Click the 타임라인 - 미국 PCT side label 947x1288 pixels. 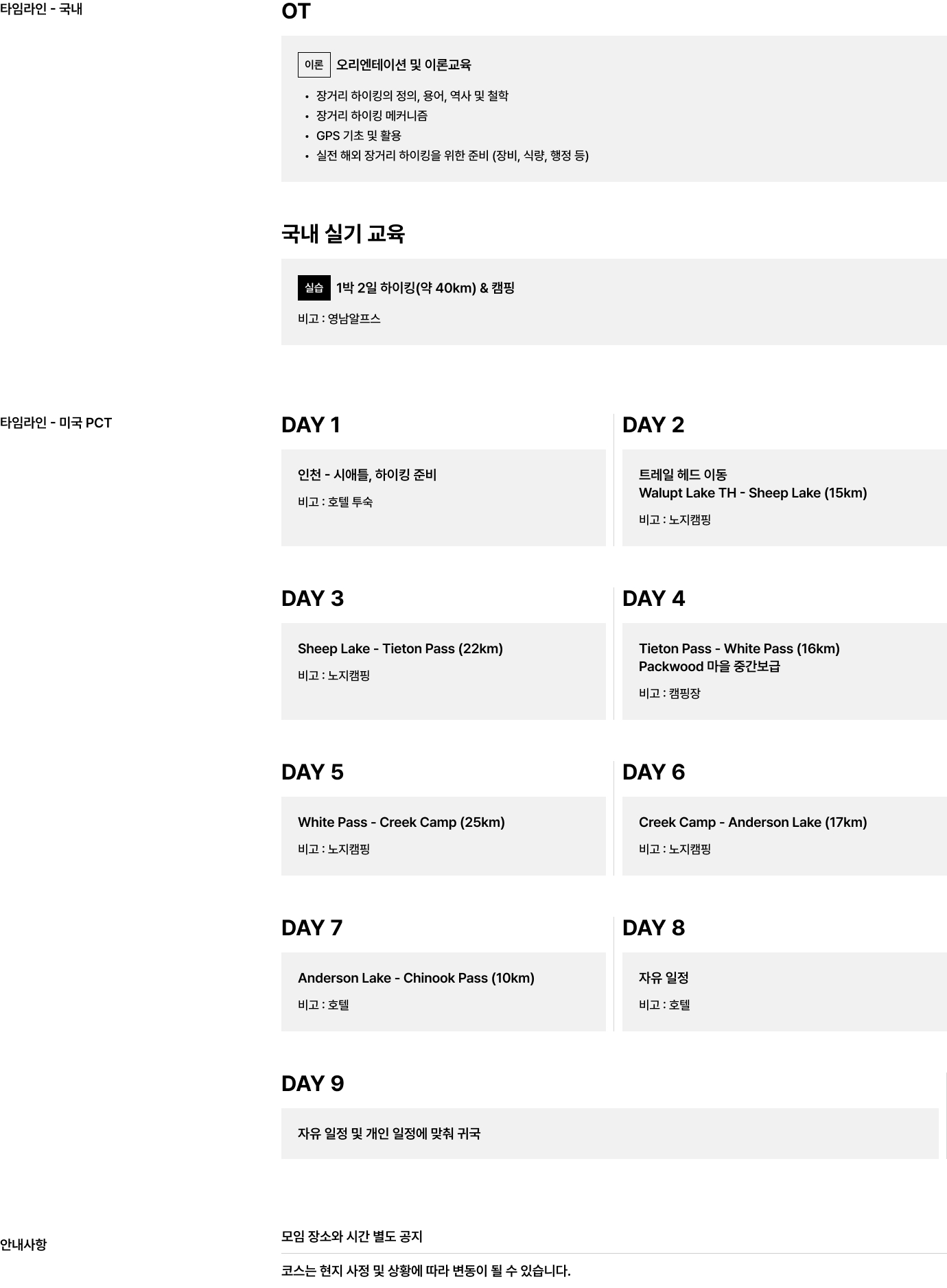tap(56, 423)
